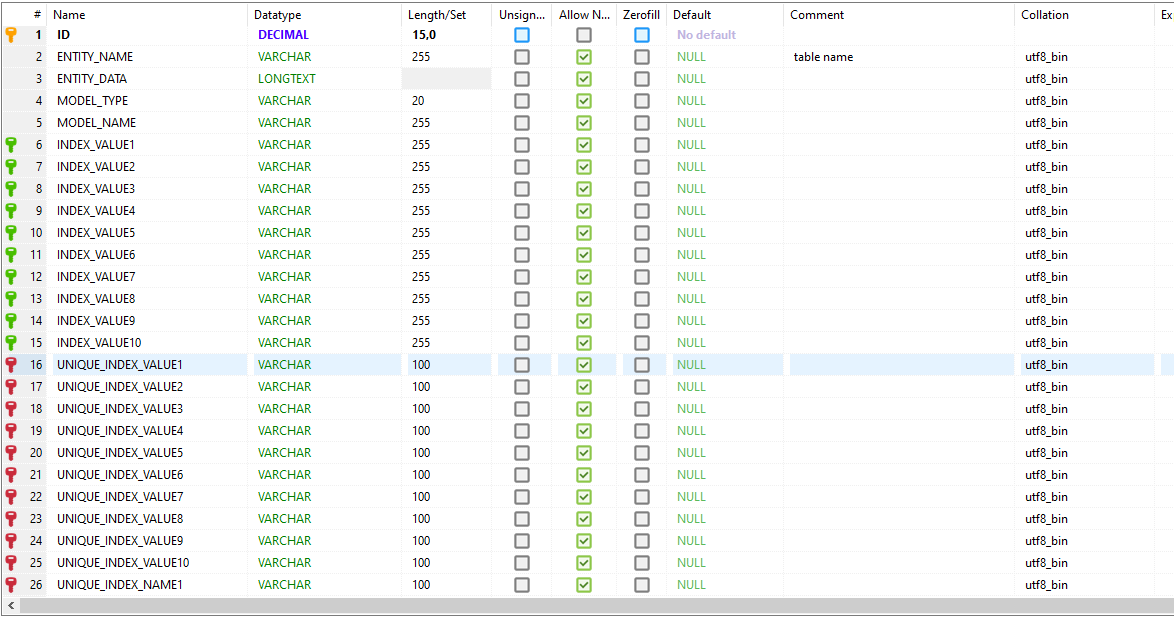Click red unique key icon for UNIQUE_INDEX_VALUE8

click(11, 518)
